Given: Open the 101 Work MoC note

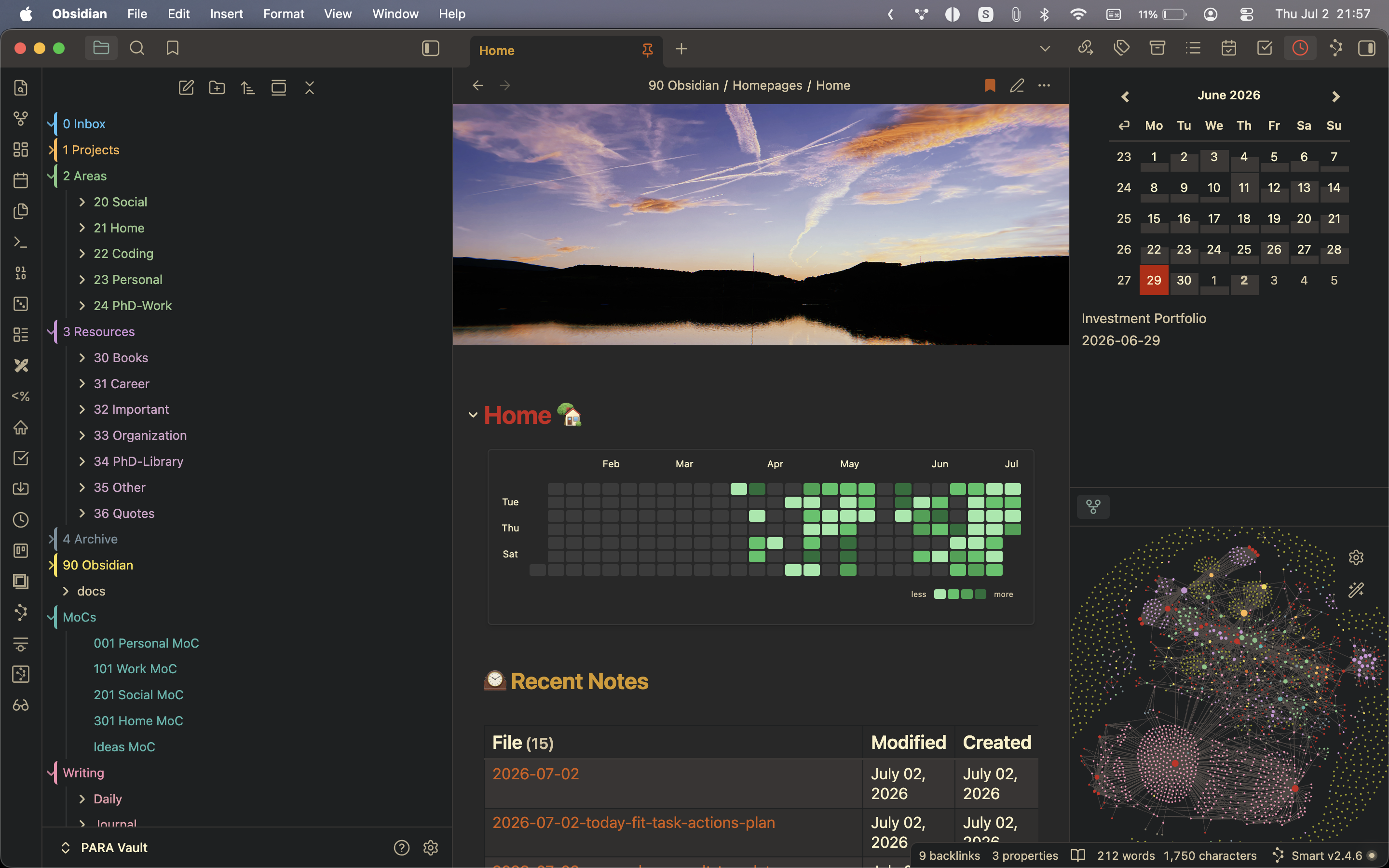Looking at the screenshot, I should tap(135, 669).
